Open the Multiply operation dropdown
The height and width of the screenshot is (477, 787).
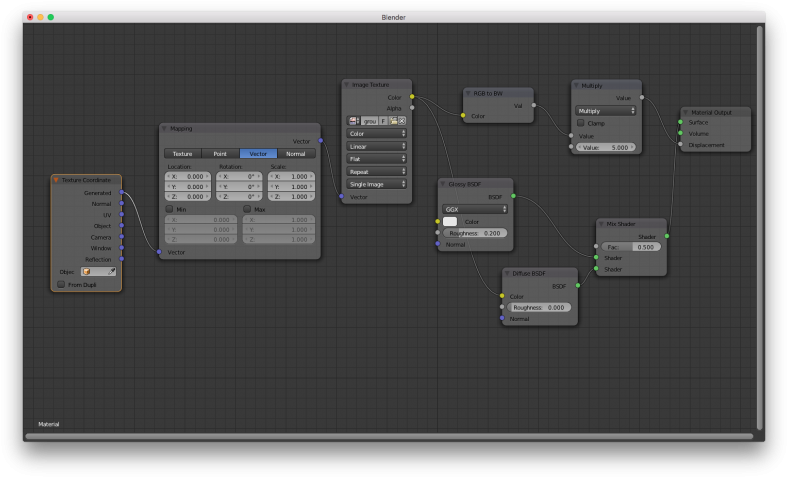605,111
